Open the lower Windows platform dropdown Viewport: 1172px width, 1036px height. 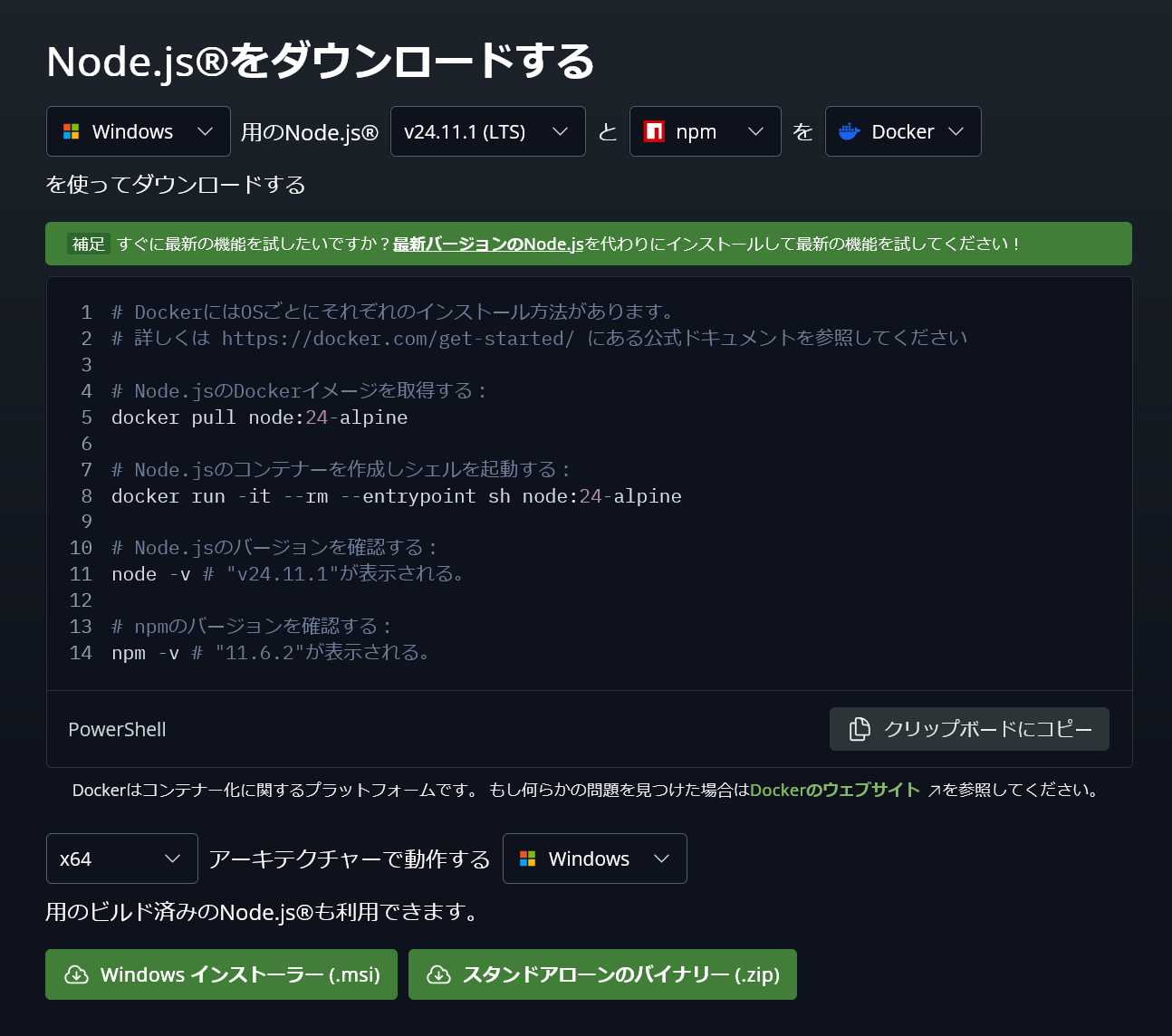[x=594, y=858]
